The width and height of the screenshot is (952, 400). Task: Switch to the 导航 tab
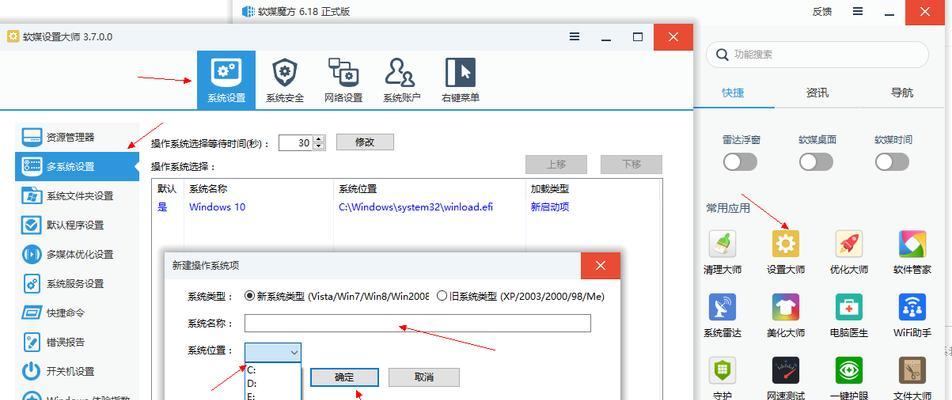[x=902, y=93]
